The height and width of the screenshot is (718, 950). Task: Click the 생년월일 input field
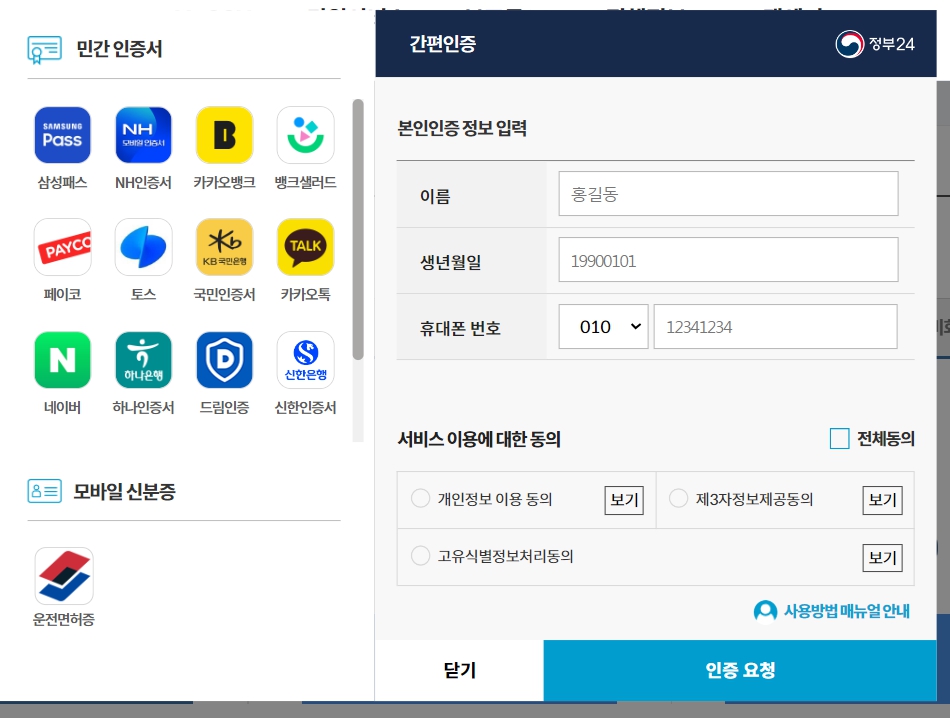click(x=728, y=259)
